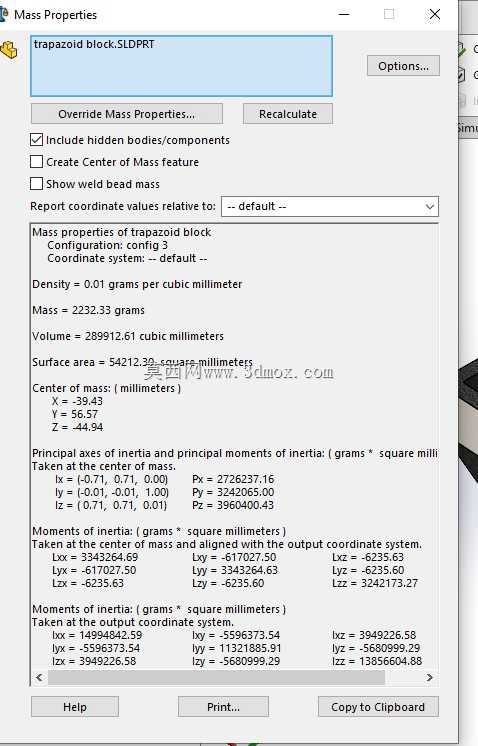
Task: Click the Surface area = 54212.30 line
Action: click(142, 362)
